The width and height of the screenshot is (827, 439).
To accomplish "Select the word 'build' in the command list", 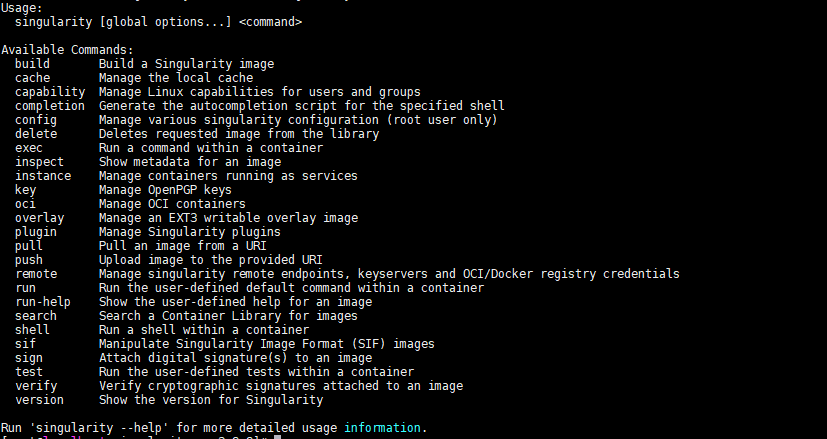I will coord(32,64).
